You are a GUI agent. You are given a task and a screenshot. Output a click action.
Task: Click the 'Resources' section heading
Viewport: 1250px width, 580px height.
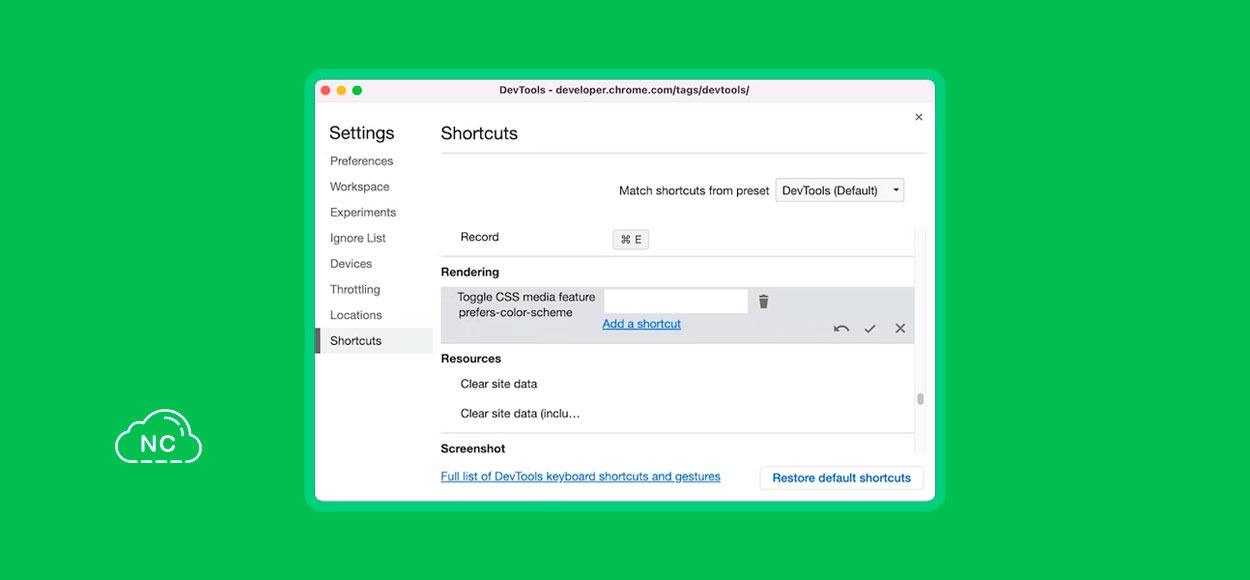471,359
